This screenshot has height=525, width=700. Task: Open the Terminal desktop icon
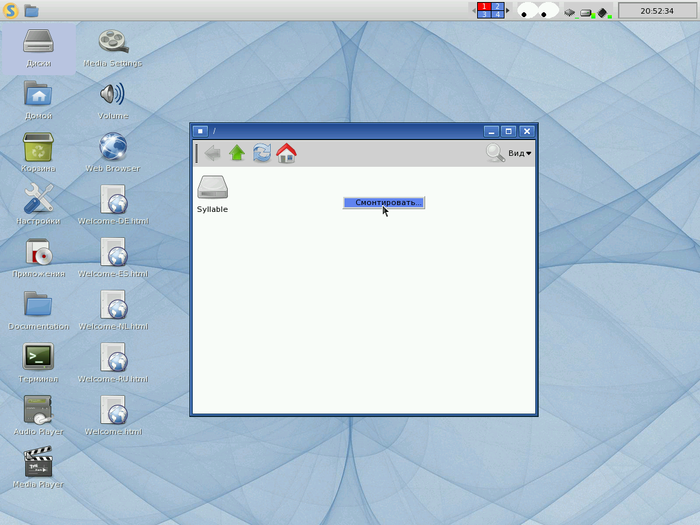(38, 357)
